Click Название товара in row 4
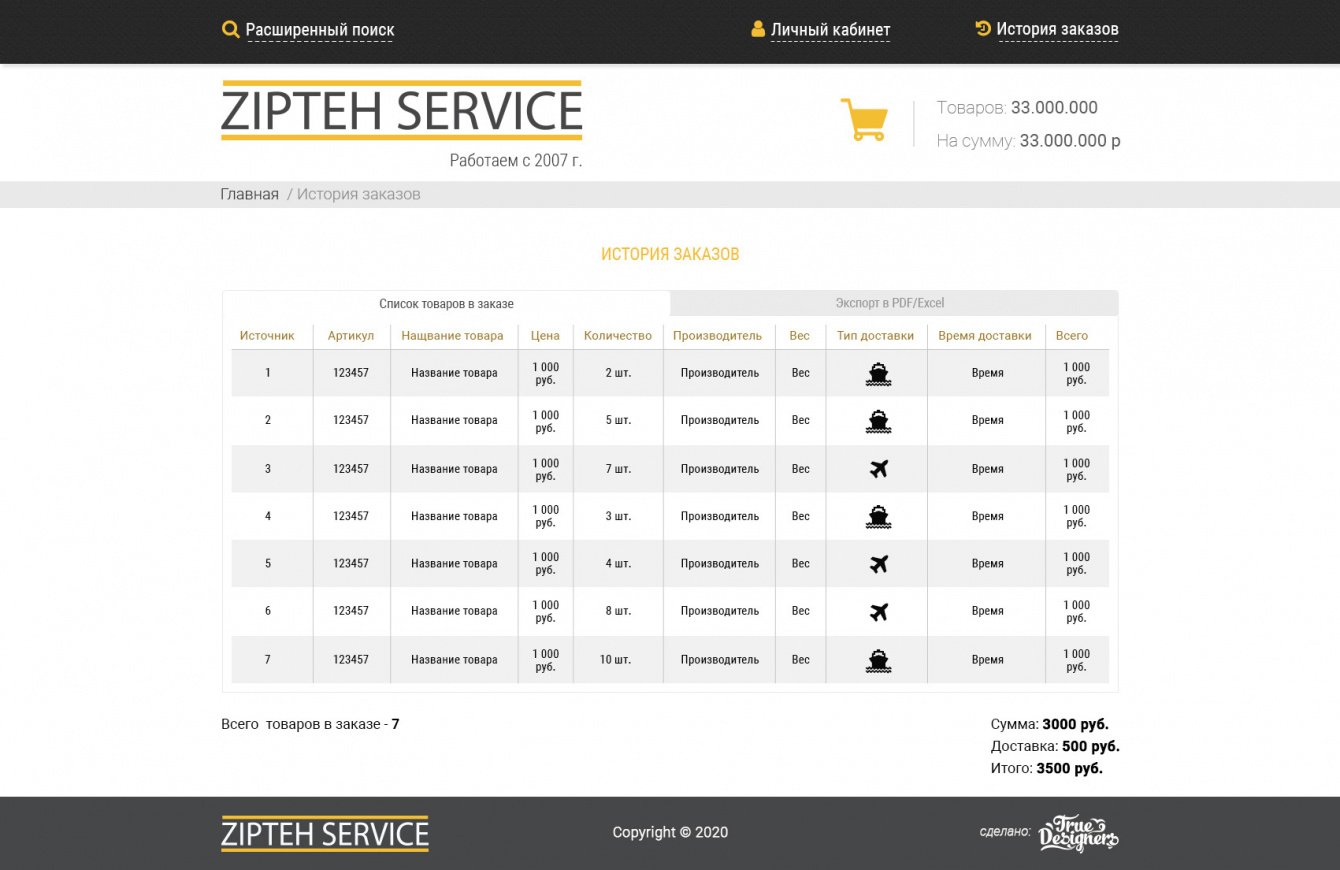The height and width of the screenshot is (870, 1340). pyautogui.click(x=454, y=516)
